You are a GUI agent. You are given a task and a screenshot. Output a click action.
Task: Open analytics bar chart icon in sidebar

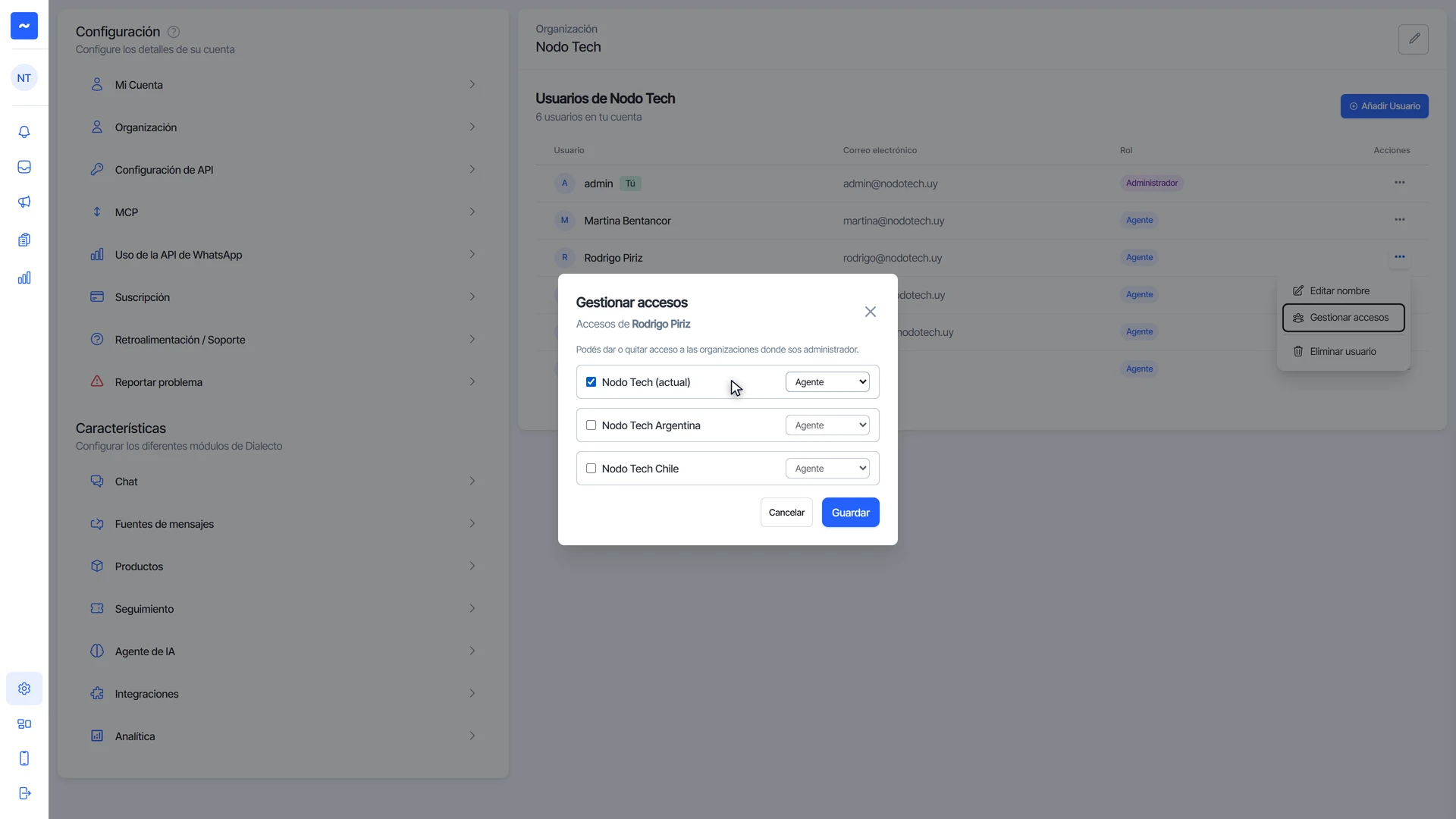(x=24, y=278)
